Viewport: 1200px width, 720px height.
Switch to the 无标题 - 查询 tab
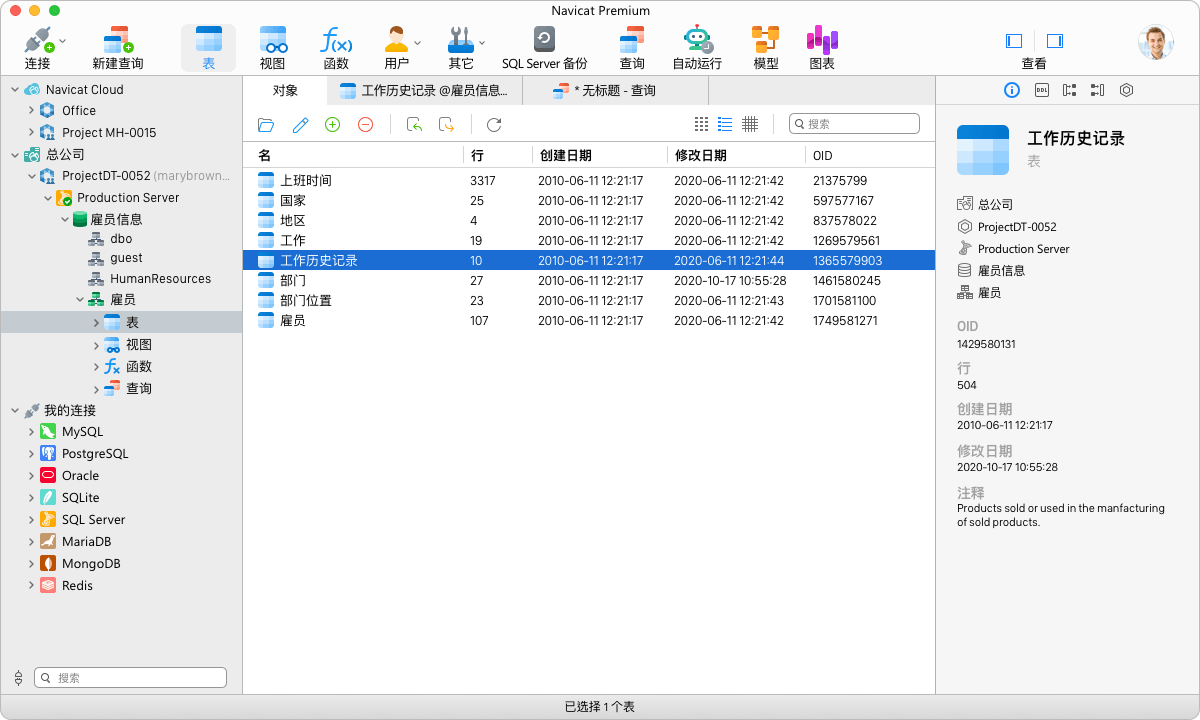(614, 91)
